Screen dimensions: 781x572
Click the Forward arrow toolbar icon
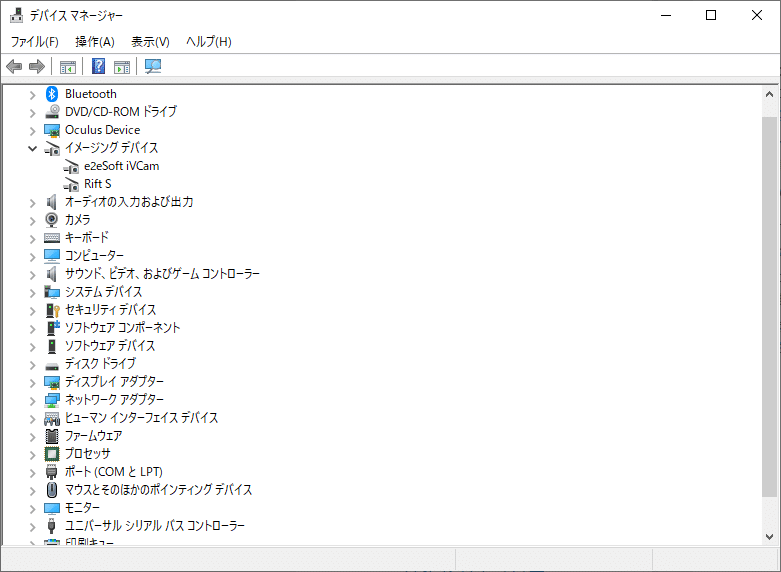37,66
